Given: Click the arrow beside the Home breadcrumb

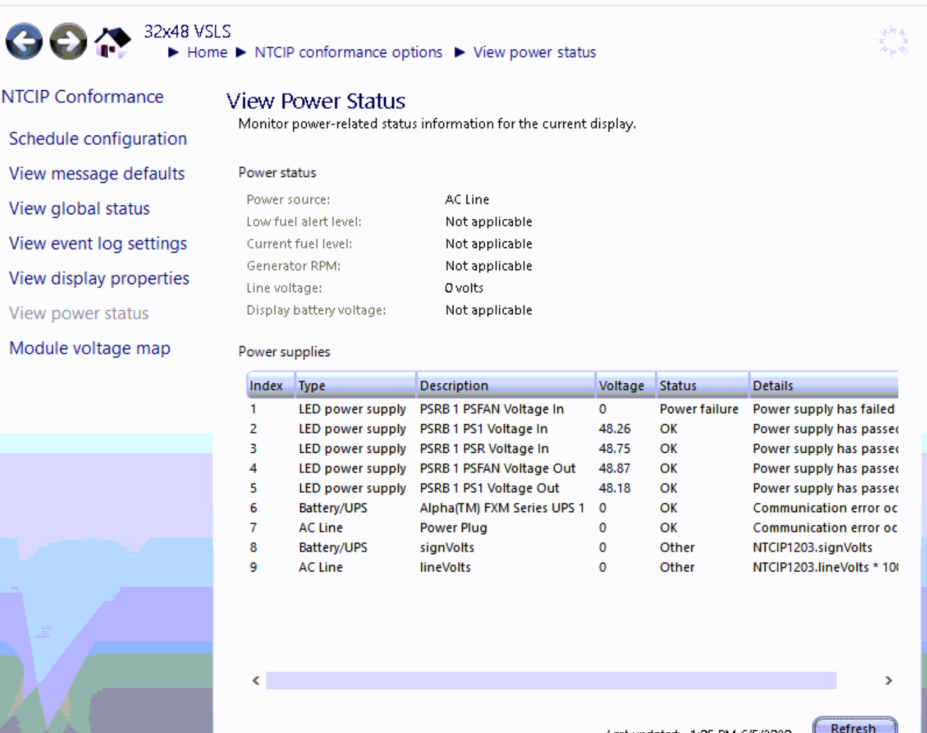Looking at the screenshot, I should coord(175,52).
